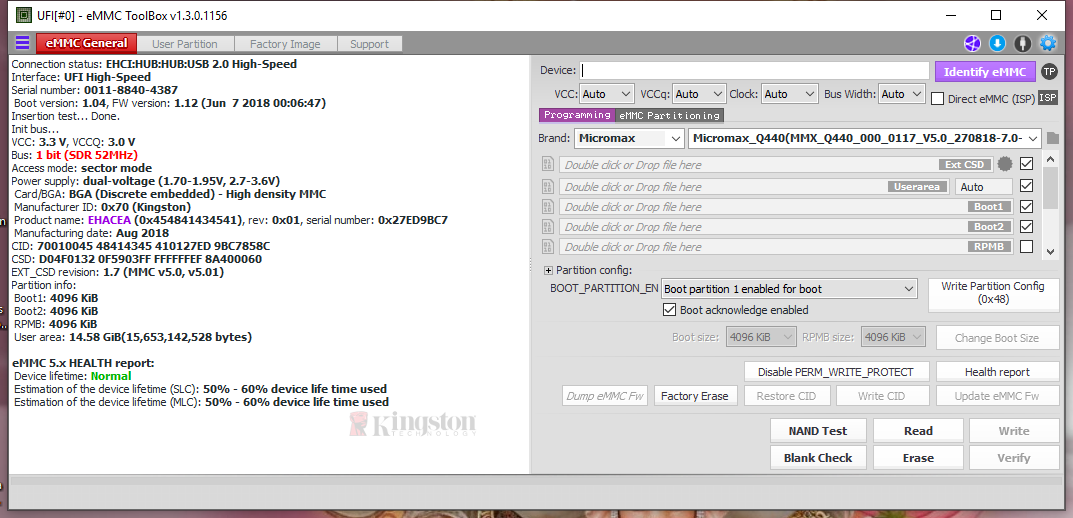
Task: Toggle Boot acknowledge enabled checkbox
Action: [x=670, y=310]
